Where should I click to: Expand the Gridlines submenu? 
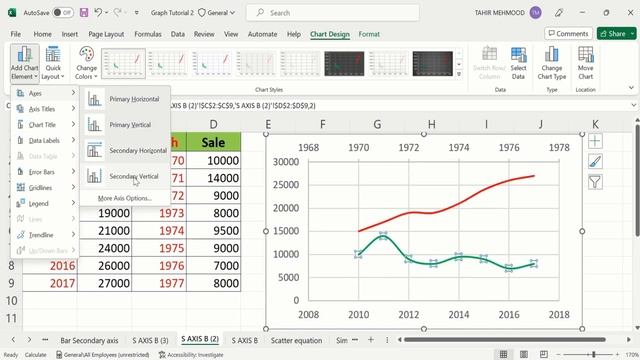pos(45,188)
